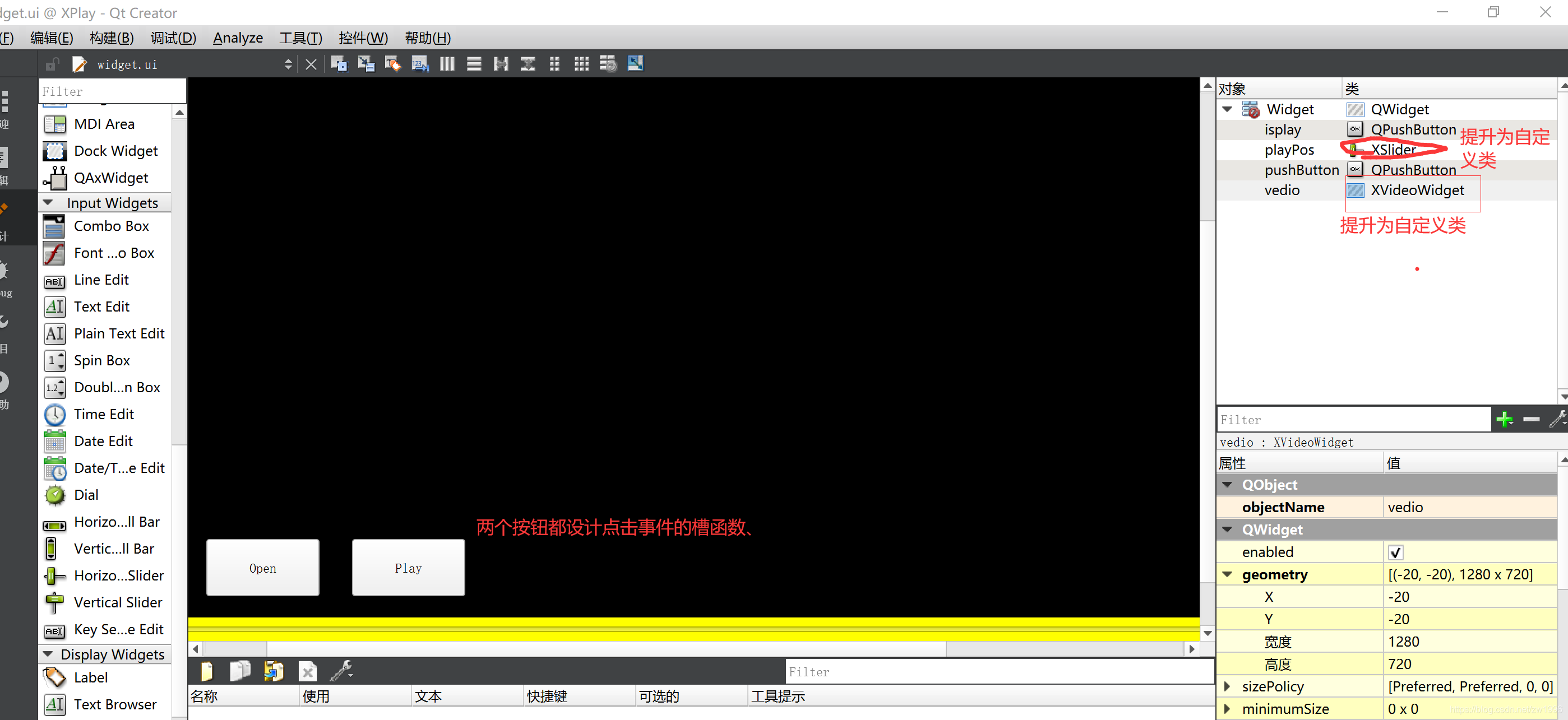Collapse the Widget root tree node
Image resolution: width=1568 pixels, height=720 pixels.
(x=1227, y=110)
